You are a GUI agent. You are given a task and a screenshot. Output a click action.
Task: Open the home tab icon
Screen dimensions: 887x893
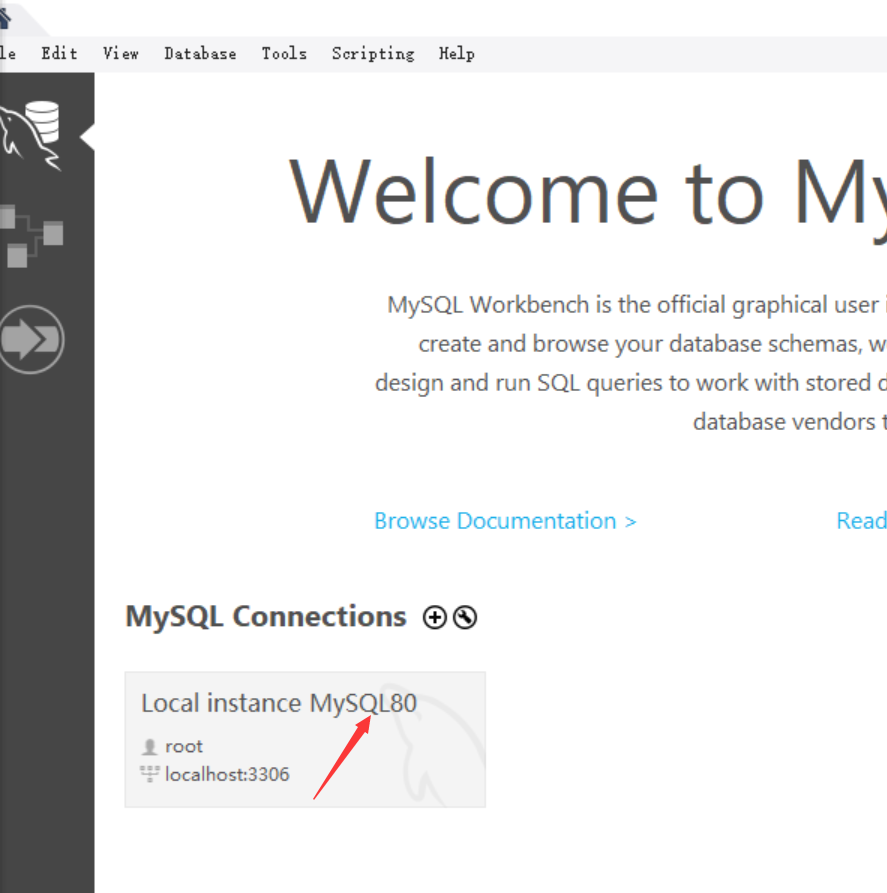(x=5, y=18)
